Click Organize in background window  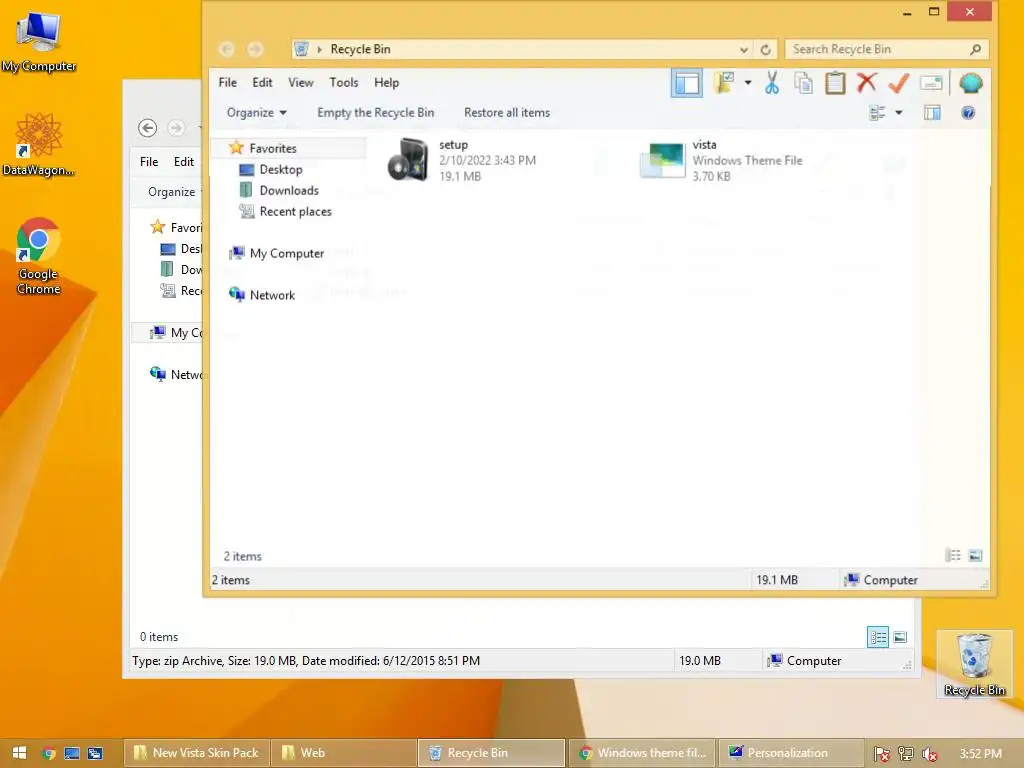point(171,191)
